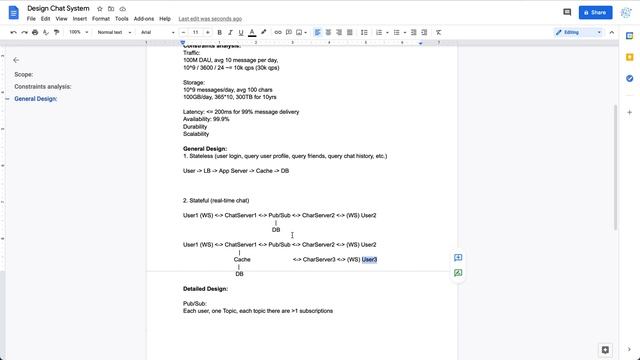The image size is (640, 360).
Task: Open the Tools menu
Action: pos(122,19)
